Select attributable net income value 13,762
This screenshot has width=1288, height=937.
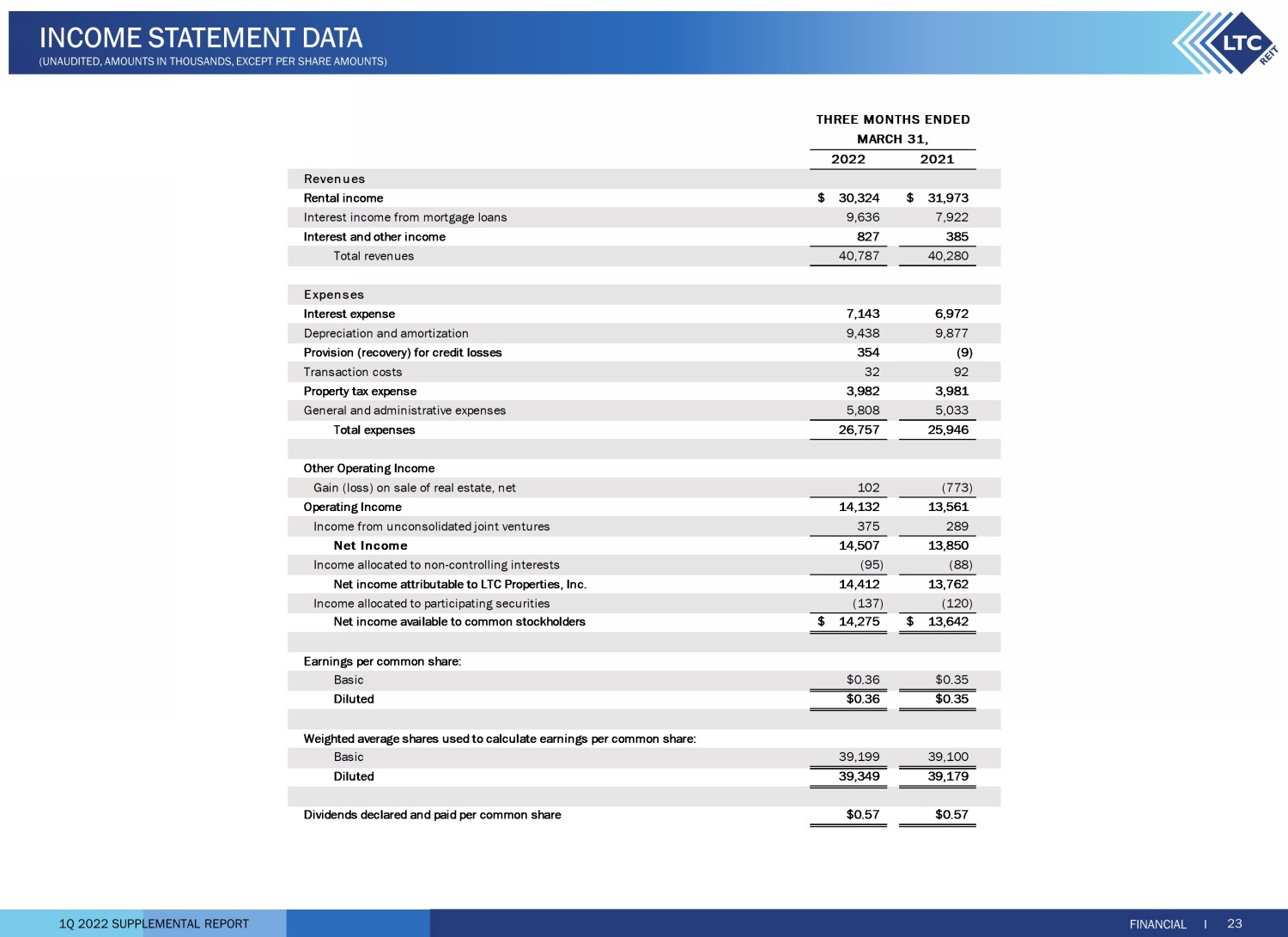[x=948, y=585]
